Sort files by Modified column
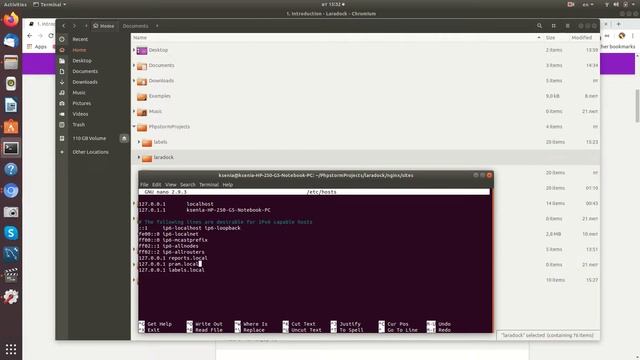The image size is (640, 360). coord(582,38)
